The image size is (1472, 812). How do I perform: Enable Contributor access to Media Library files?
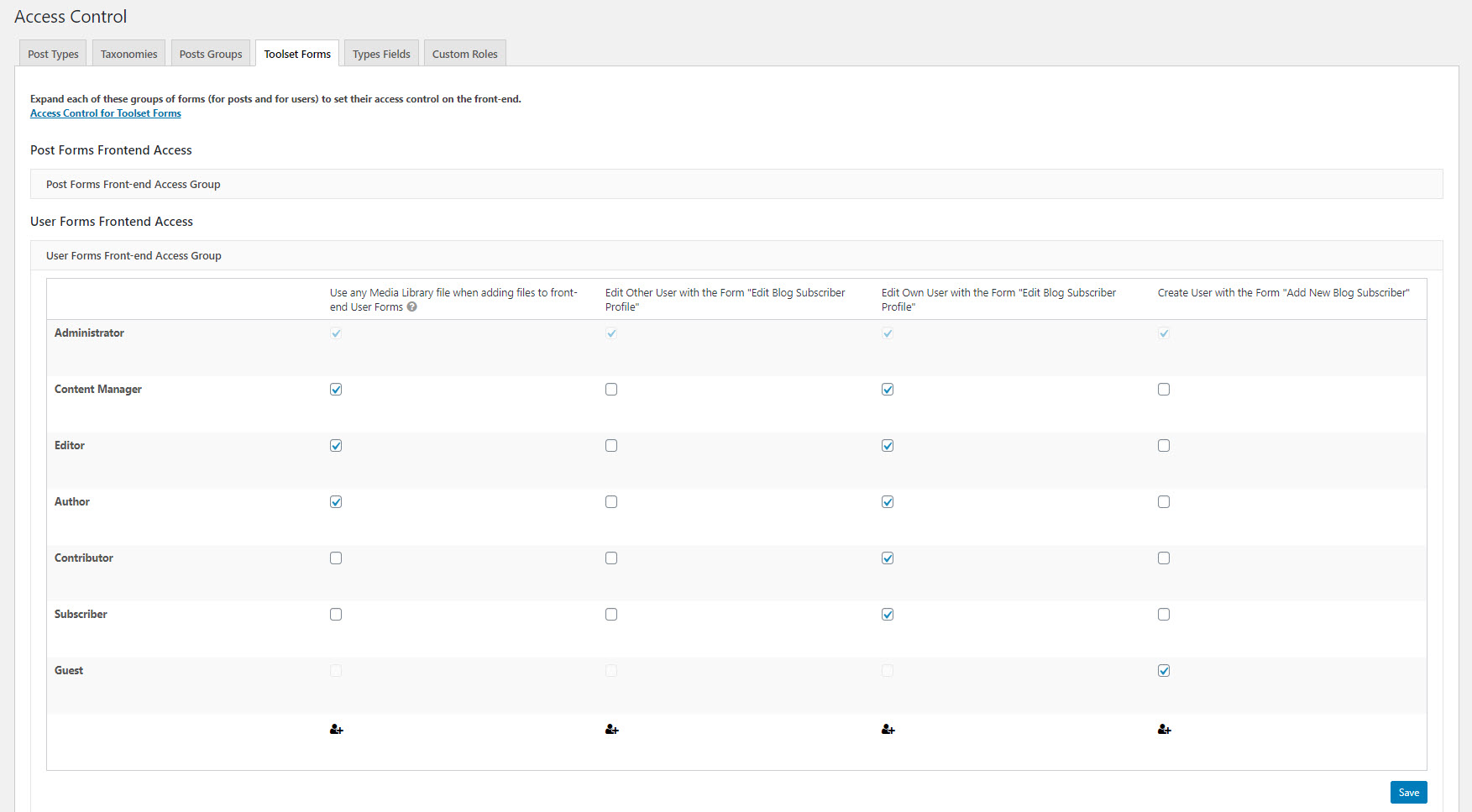point(336,558)
